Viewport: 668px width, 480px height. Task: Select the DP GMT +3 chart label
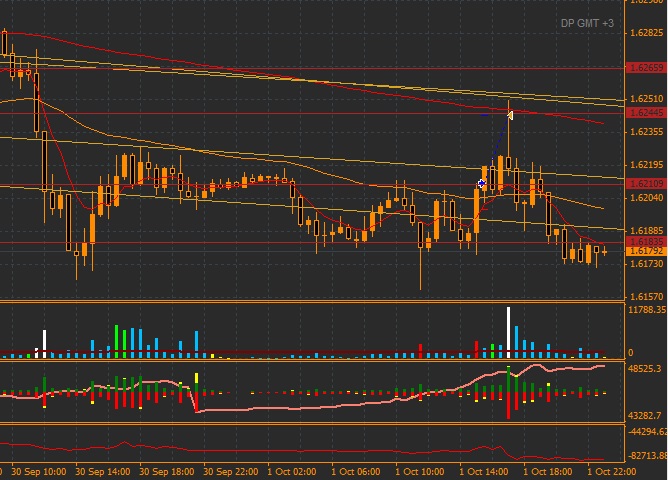tap(587, 23)
